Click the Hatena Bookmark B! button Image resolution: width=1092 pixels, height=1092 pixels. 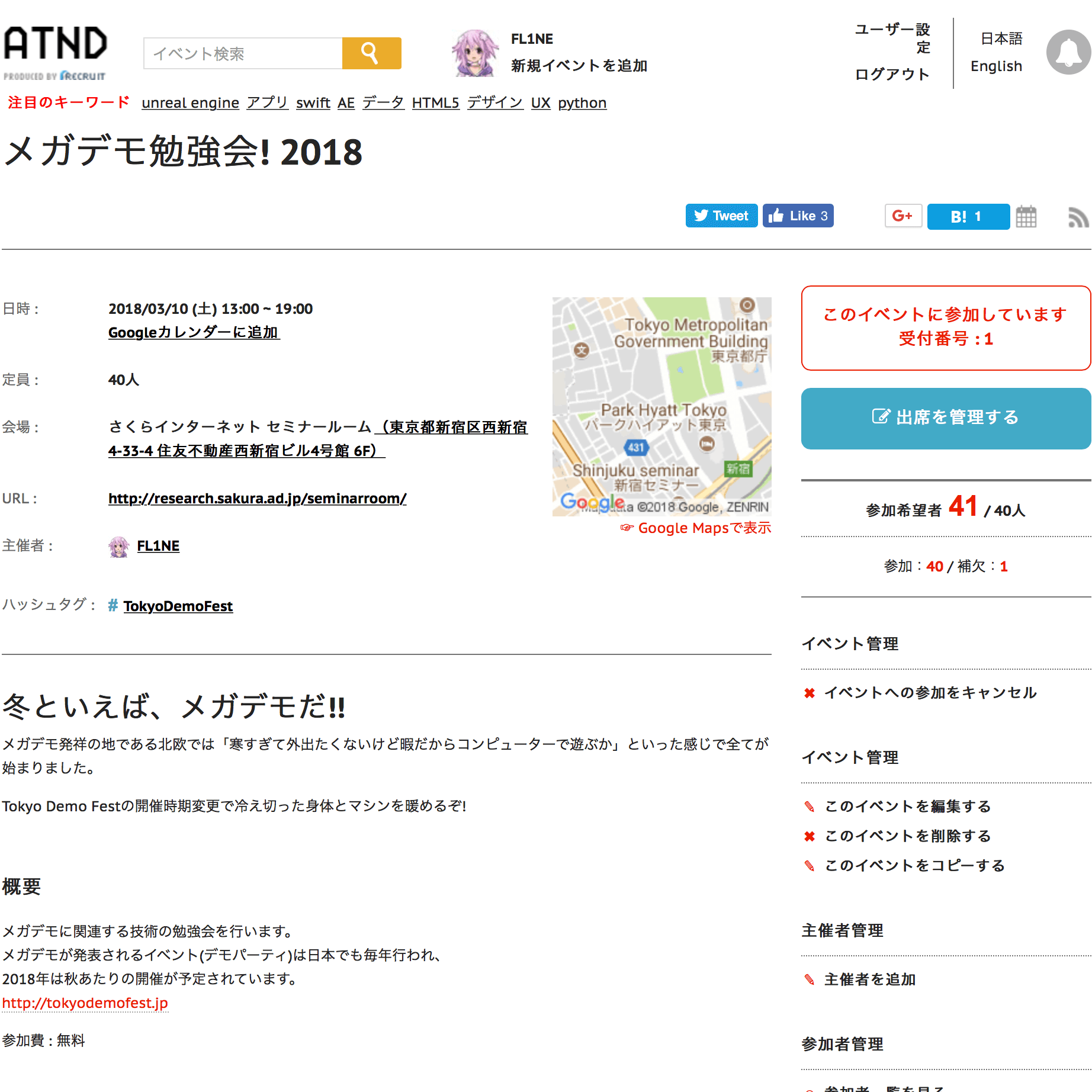point(967,217)
